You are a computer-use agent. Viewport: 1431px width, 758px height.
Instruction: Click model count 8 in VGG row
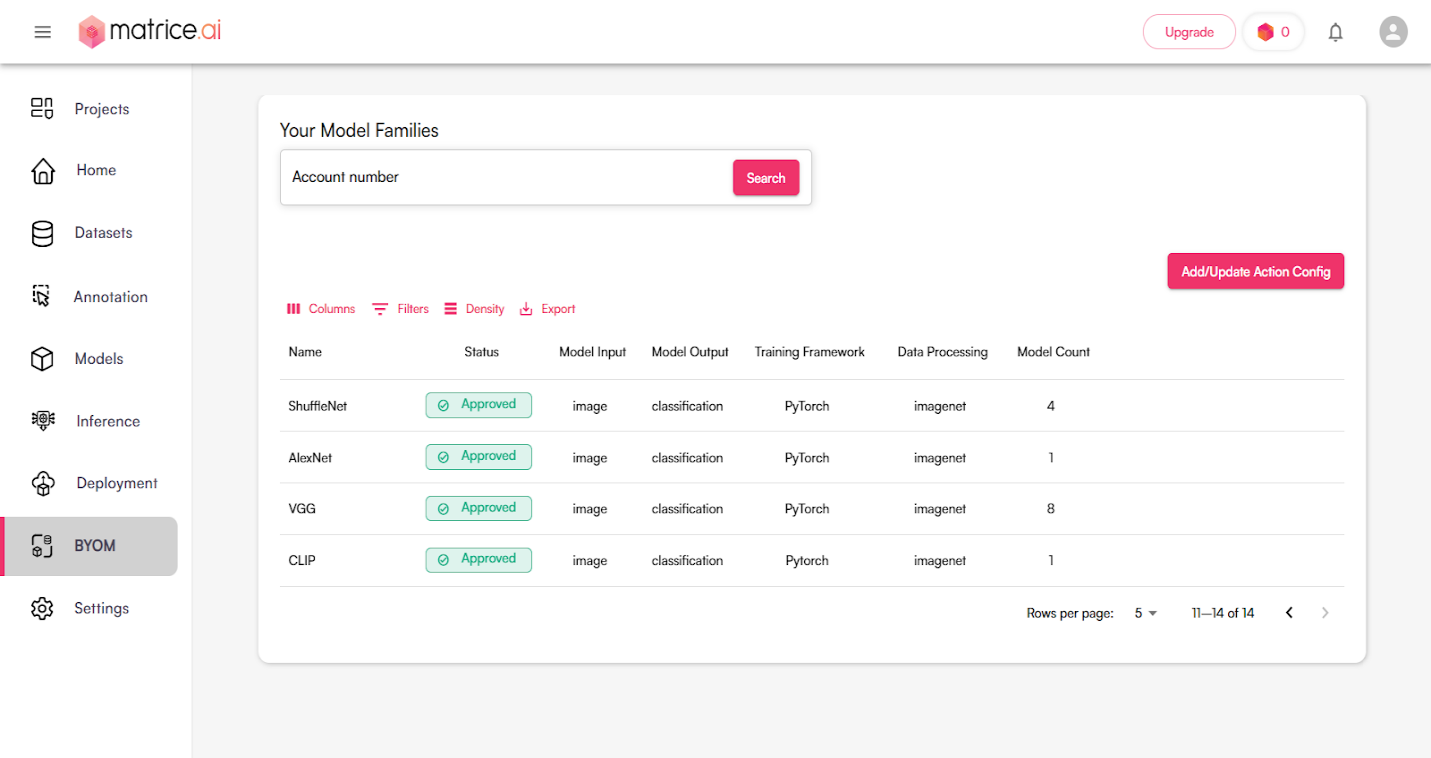coord(1051,509)
